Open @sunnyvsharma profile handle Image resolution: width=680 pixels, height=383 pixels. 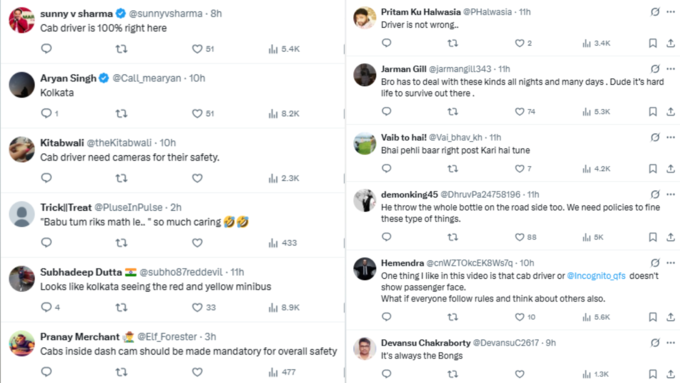[x=166, y=13]
